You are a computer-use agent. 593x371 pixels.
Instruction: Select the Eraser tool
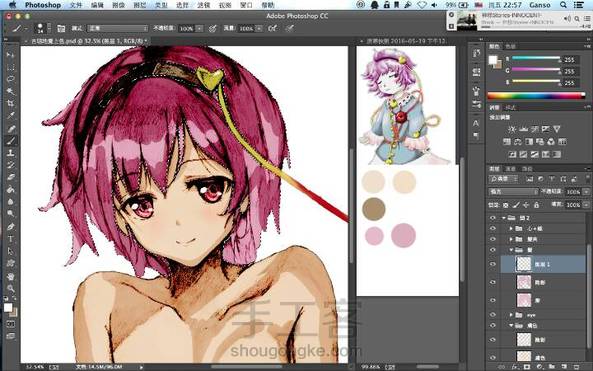(11, 177)
